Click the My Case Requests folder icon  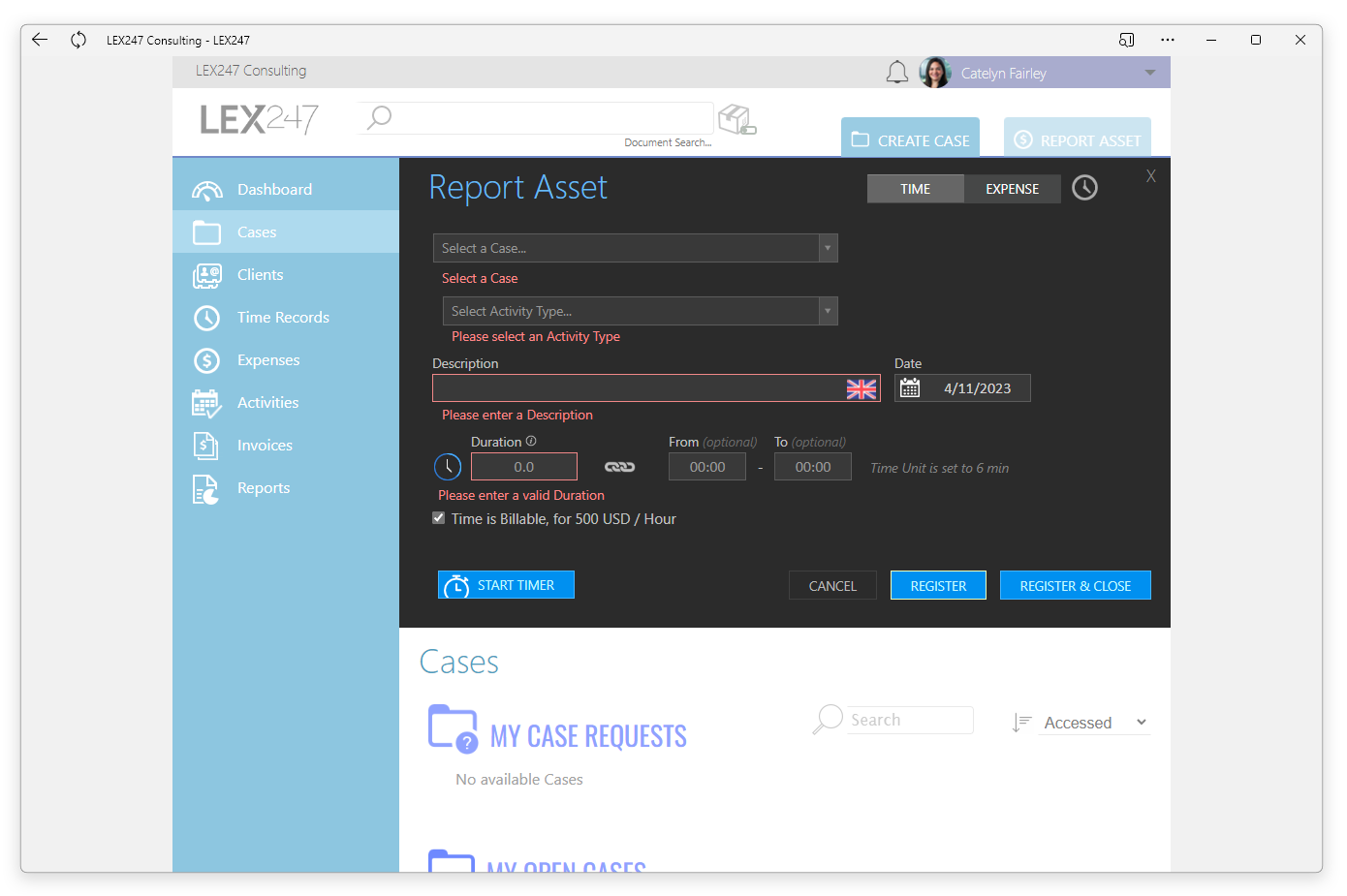click(x=453, y=728)
